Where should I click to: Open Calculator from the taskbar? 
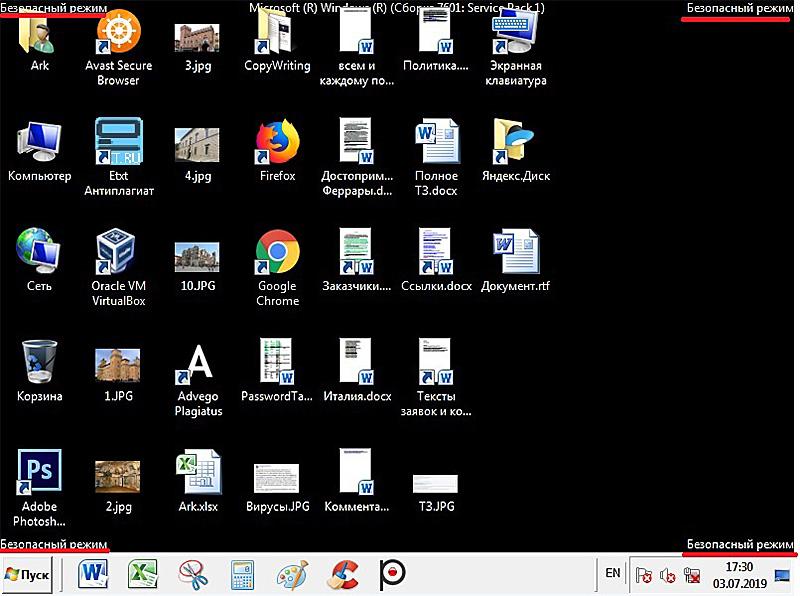tap(242, 574)
